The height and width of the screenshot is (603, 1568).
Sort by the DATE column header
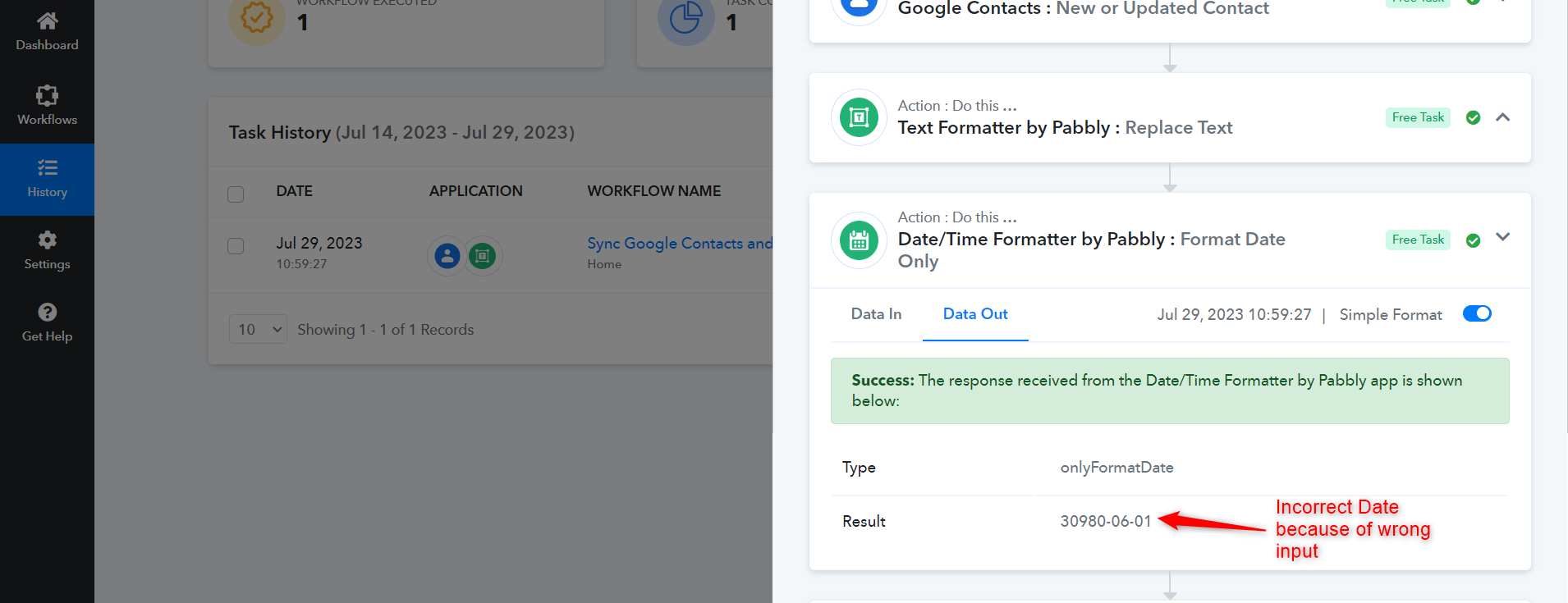[x=294, y=190]
